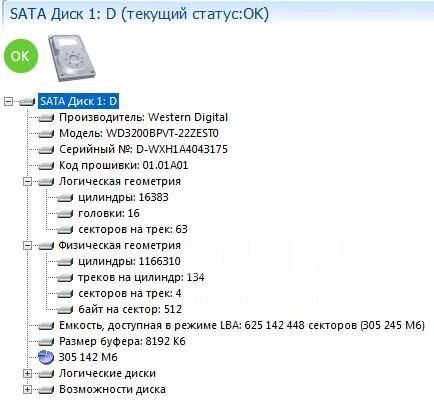
Task: Collapse the Логическая геометрия branch
Action: (27, 182)
